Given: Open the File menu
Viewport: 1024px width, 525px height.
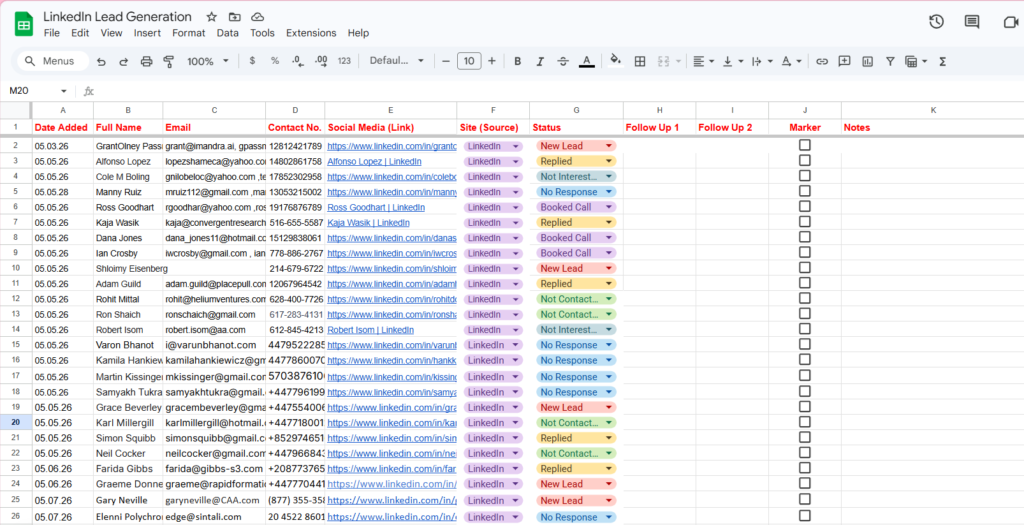Looking at the screenshot, I should tap(52, 33).
